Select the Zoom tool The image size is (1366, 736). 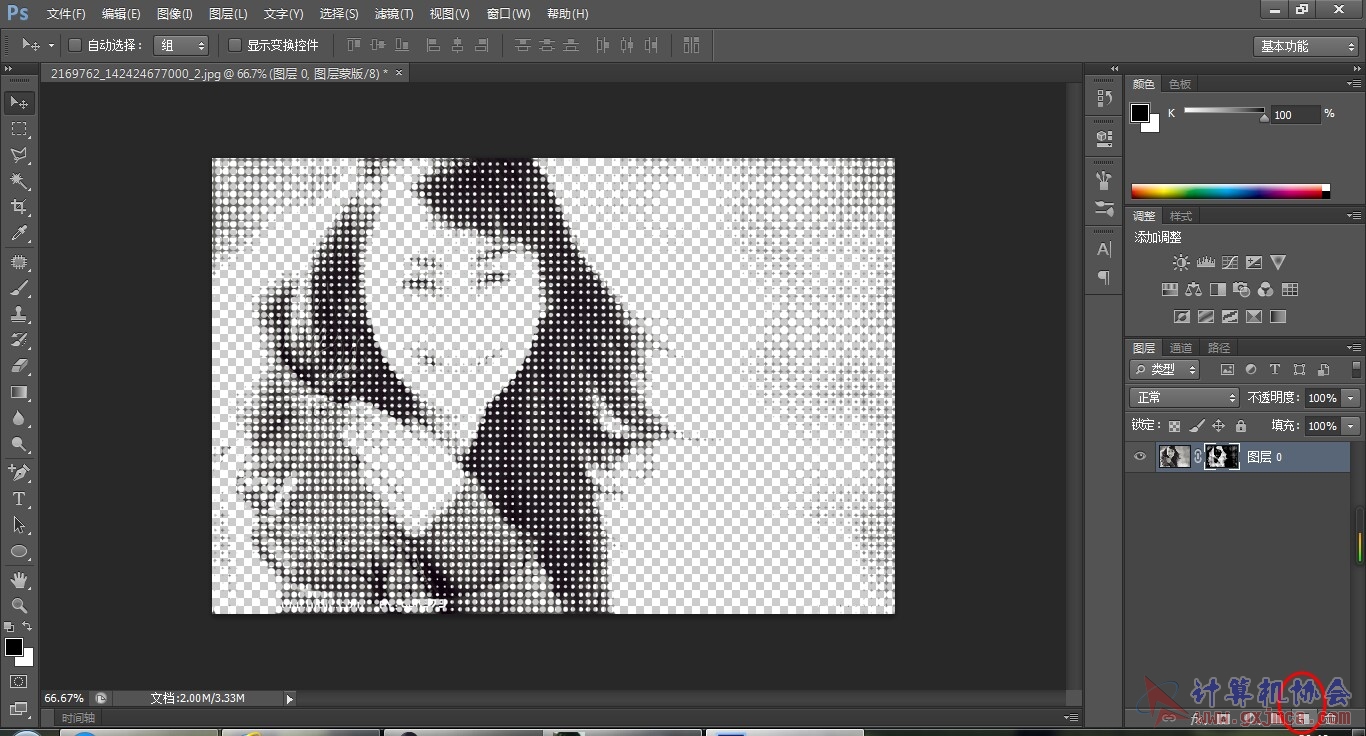(x=19, y=605)
